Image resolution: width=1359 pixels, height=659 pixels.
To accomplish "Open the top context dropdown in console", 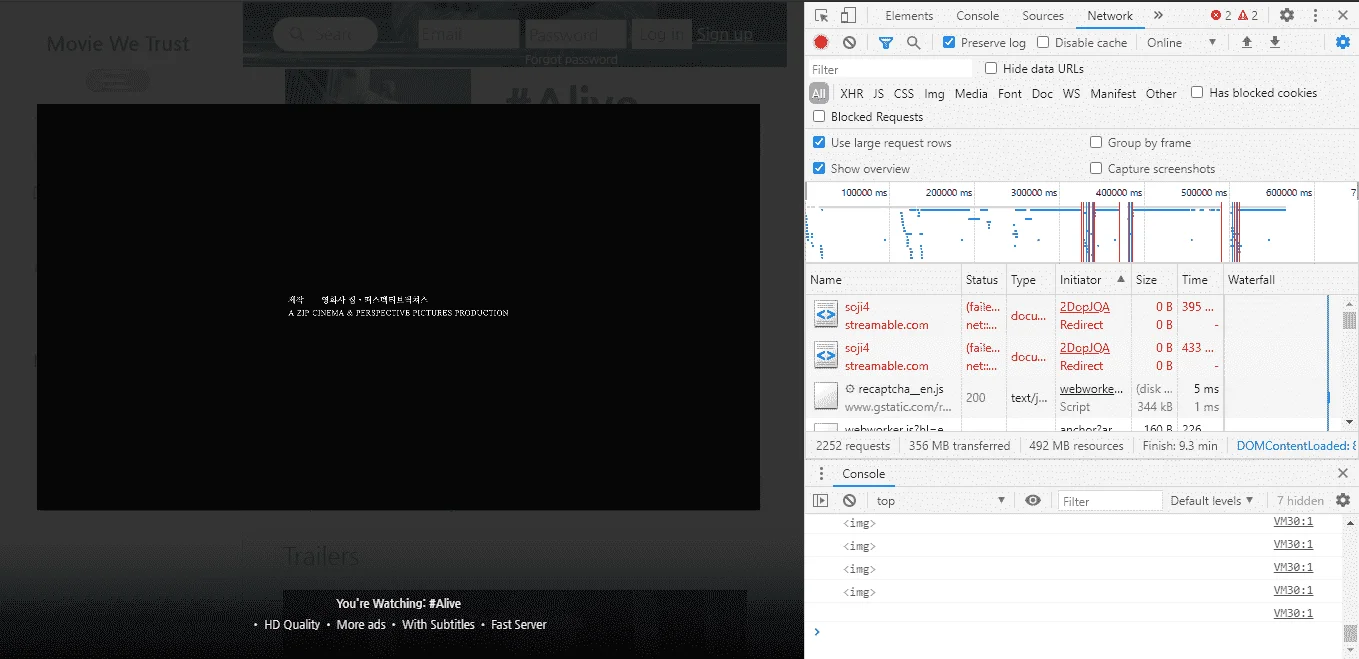I will (940, 500).
